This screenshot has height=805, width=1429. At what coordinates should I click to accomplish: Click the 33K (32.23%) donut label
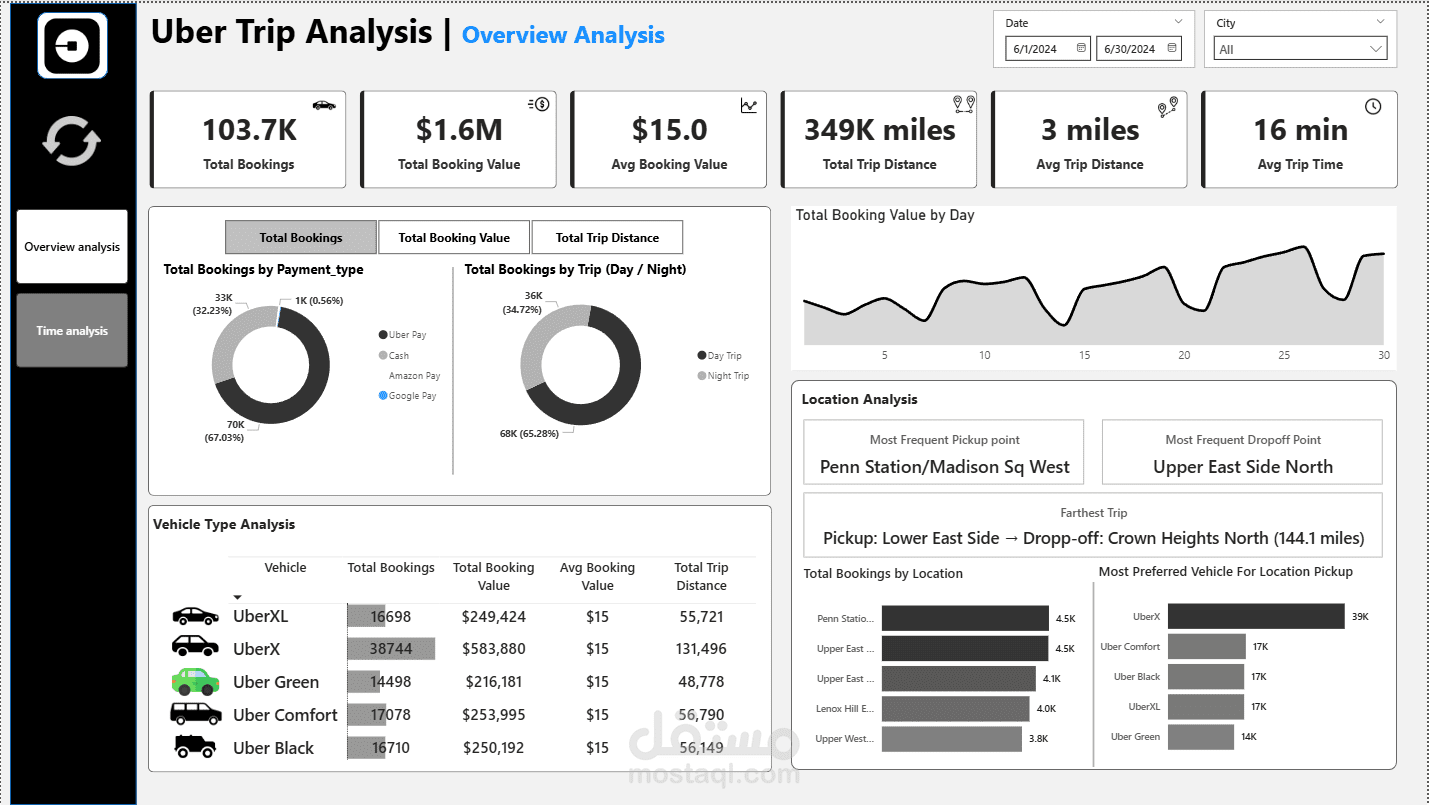(x=212, y=304)
